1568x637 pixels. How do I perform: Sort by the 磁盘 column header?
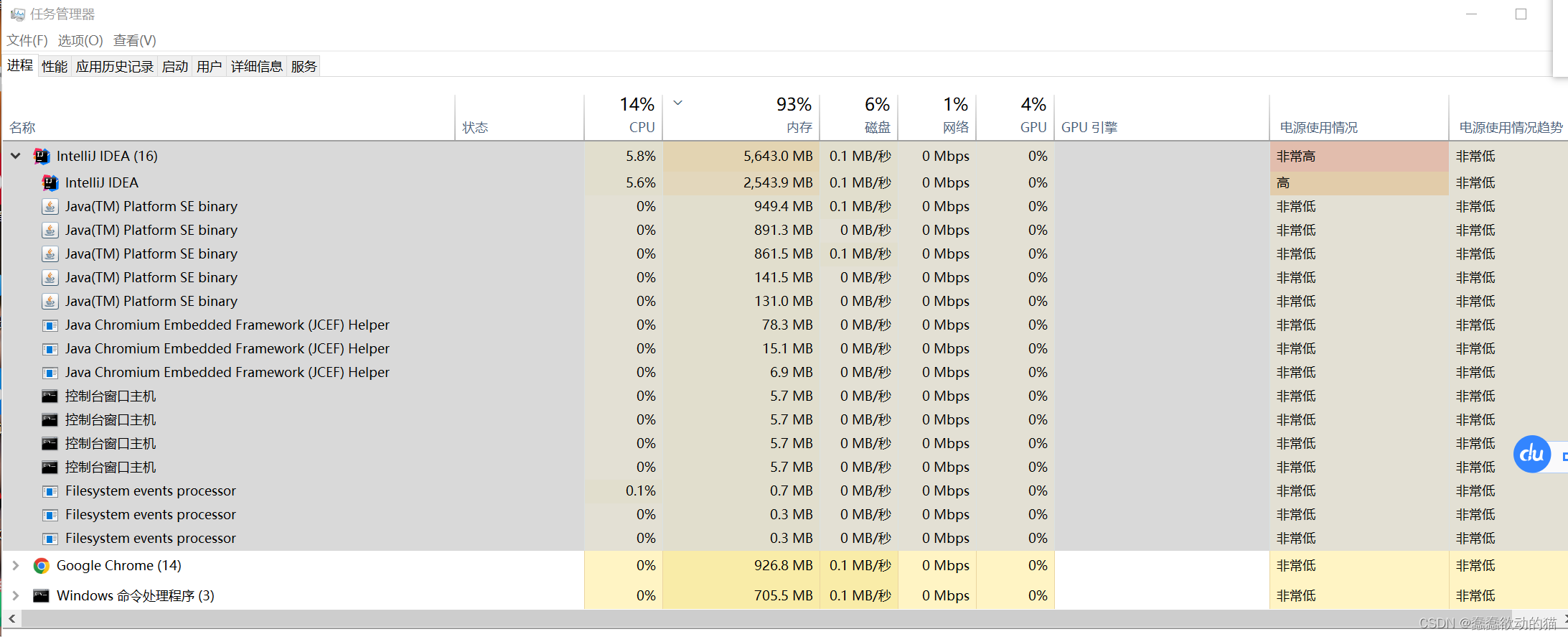[x=859, y=118]
